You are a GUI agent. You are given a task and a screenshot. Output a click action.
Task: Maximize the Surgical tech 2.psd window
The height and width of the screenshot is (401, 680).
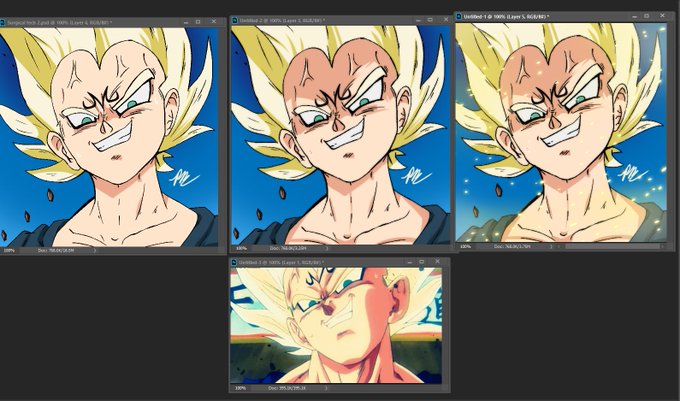point(198,22)
